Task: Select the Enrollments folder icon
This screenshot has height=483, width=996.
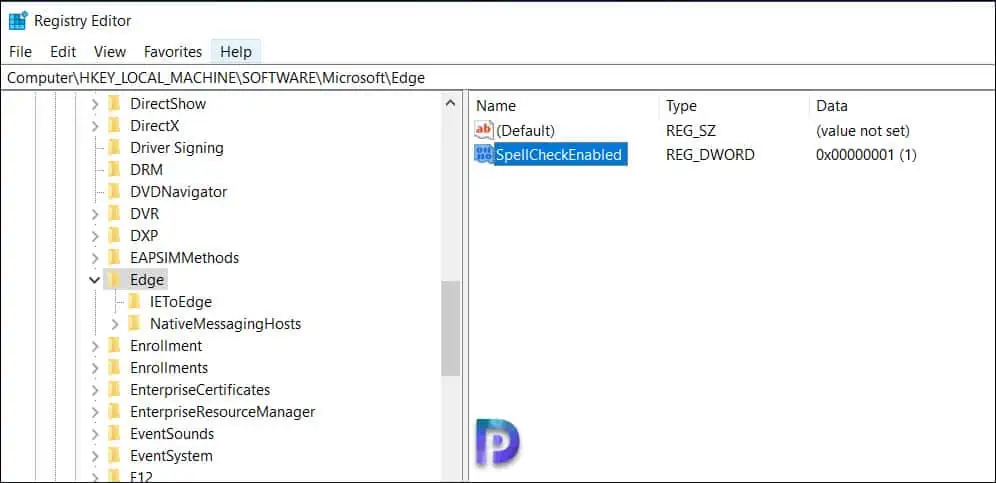Action: tap(114, 367)
